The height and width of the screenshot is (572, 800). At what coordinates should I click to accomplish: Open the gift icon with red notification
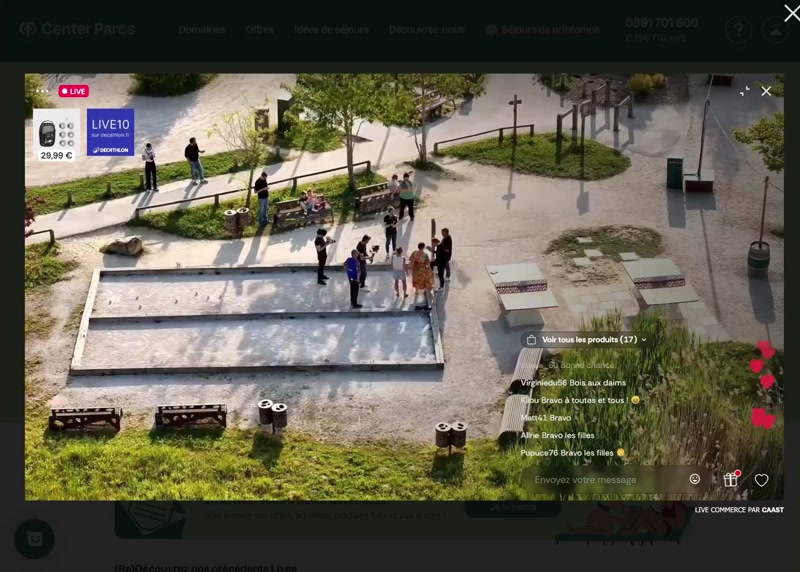tap(731, 480)
